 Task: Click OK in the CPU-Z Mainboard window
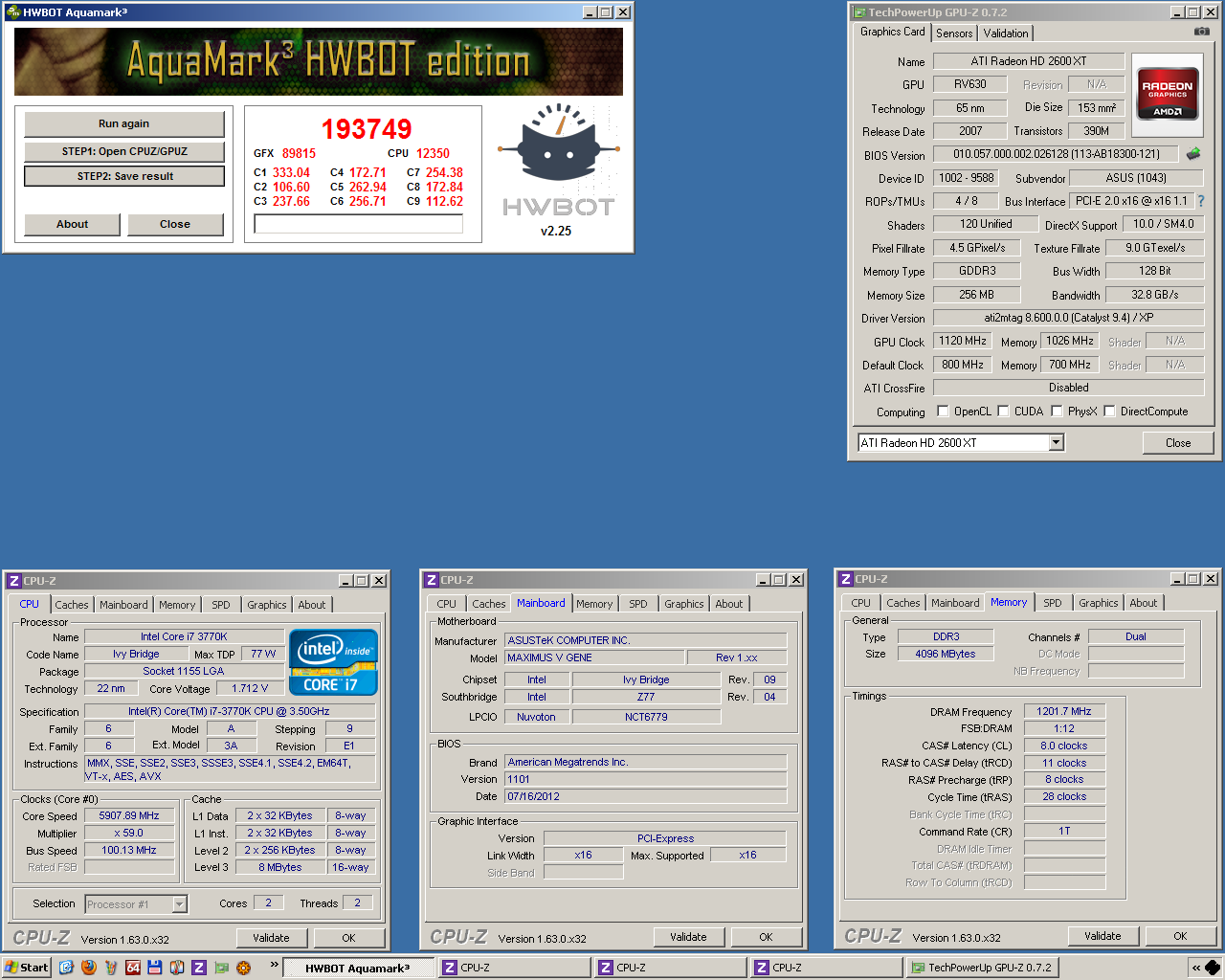point(766,937)
